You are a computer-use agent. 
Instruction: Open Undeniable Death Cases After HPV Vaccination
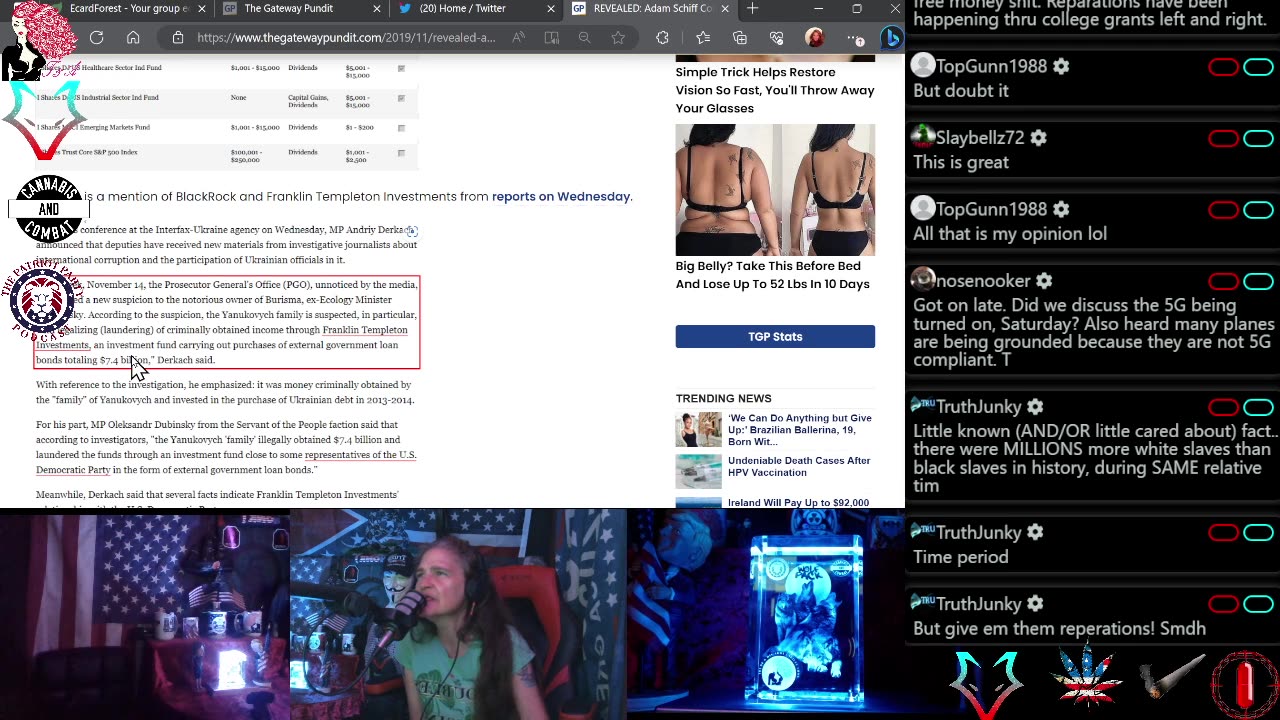pyautogui.click(x=799, y=467)
